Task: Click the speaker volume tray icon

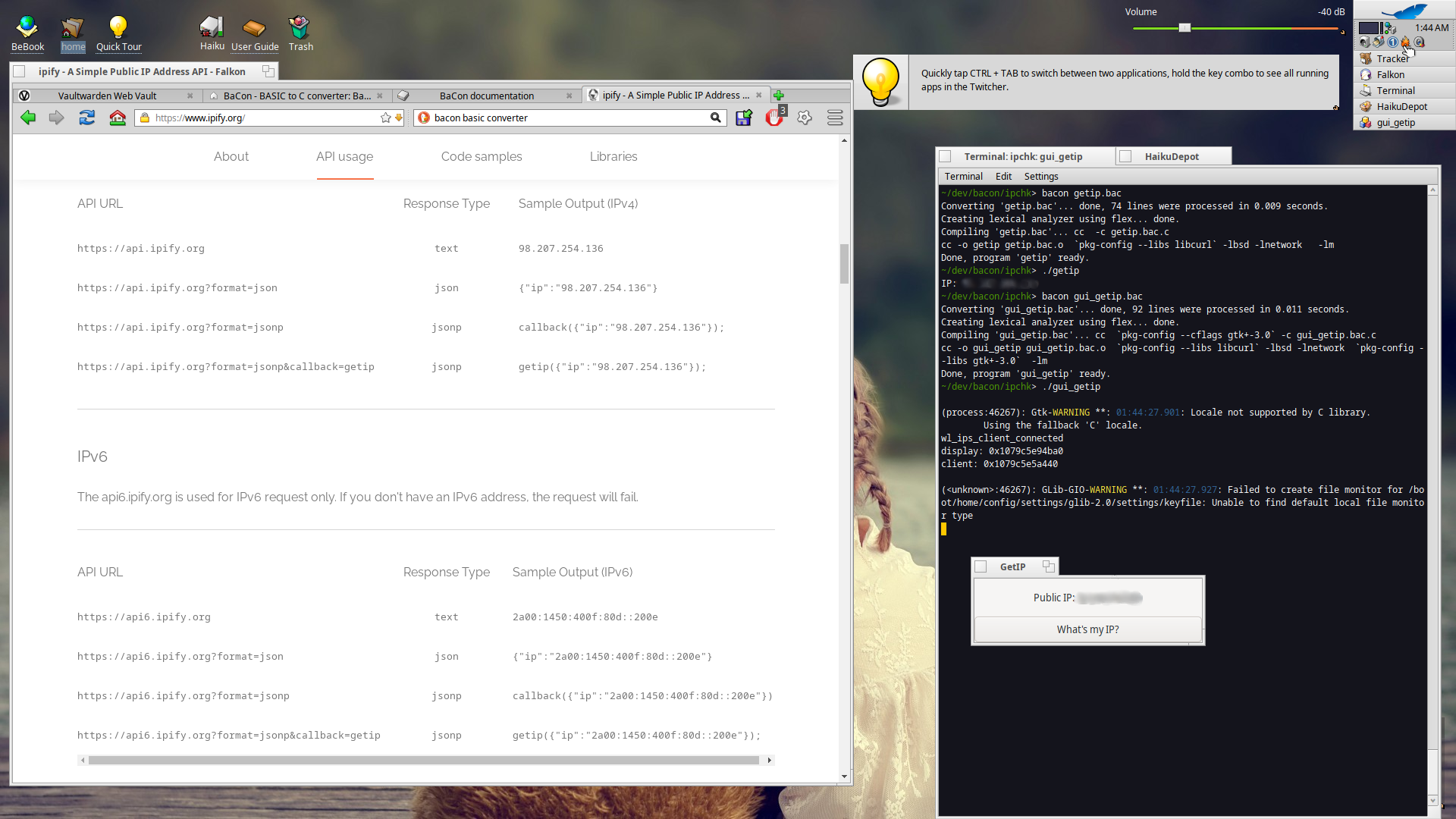Action: click(1365, 42)
